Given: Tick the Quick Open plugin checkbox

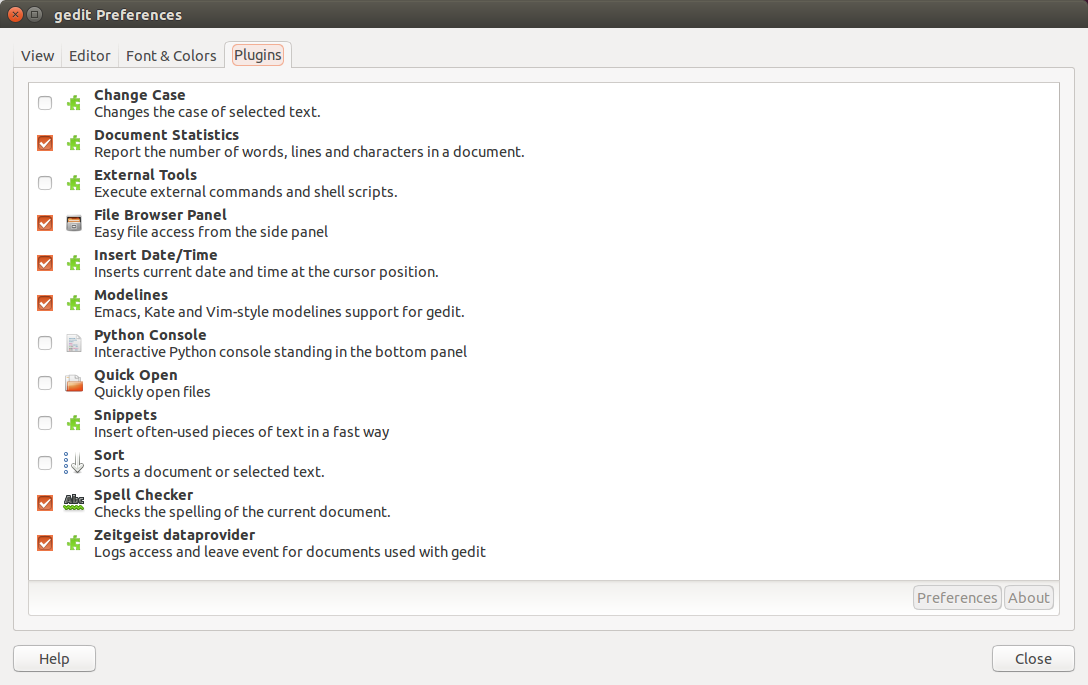Looking at the screenshot, I should tap(45, 383).
